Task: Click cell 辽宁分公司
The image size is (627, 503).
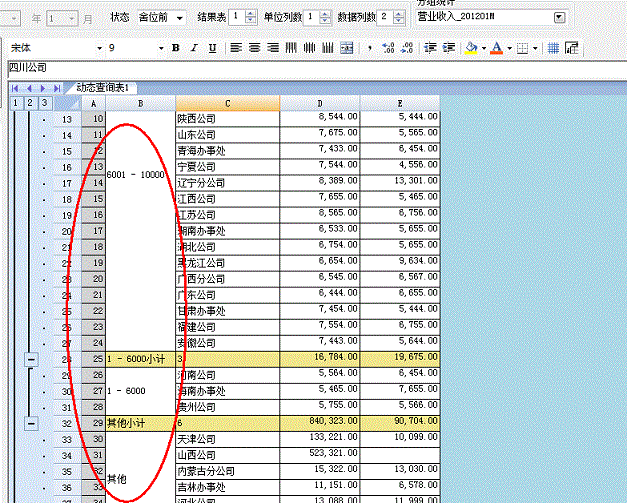Action: point(228,183)
